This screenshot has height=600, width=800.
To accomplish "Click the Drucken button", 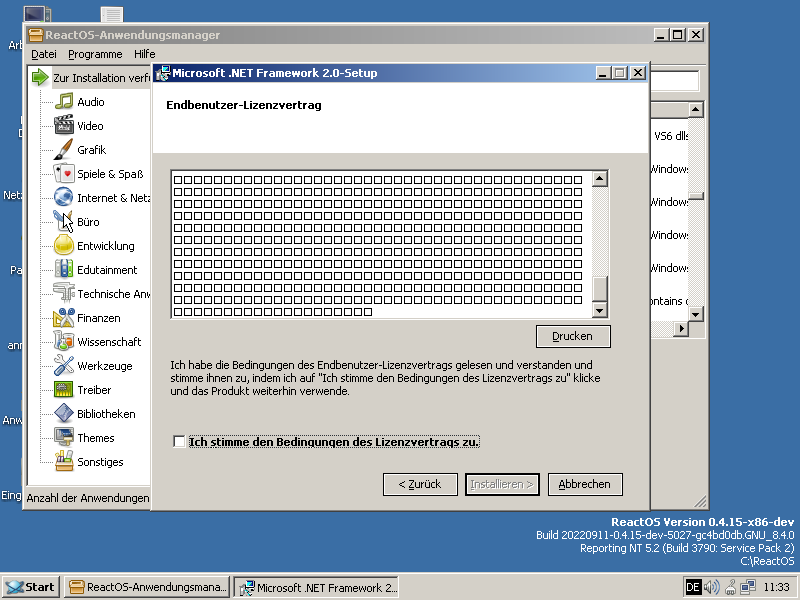I will point(573,336).
